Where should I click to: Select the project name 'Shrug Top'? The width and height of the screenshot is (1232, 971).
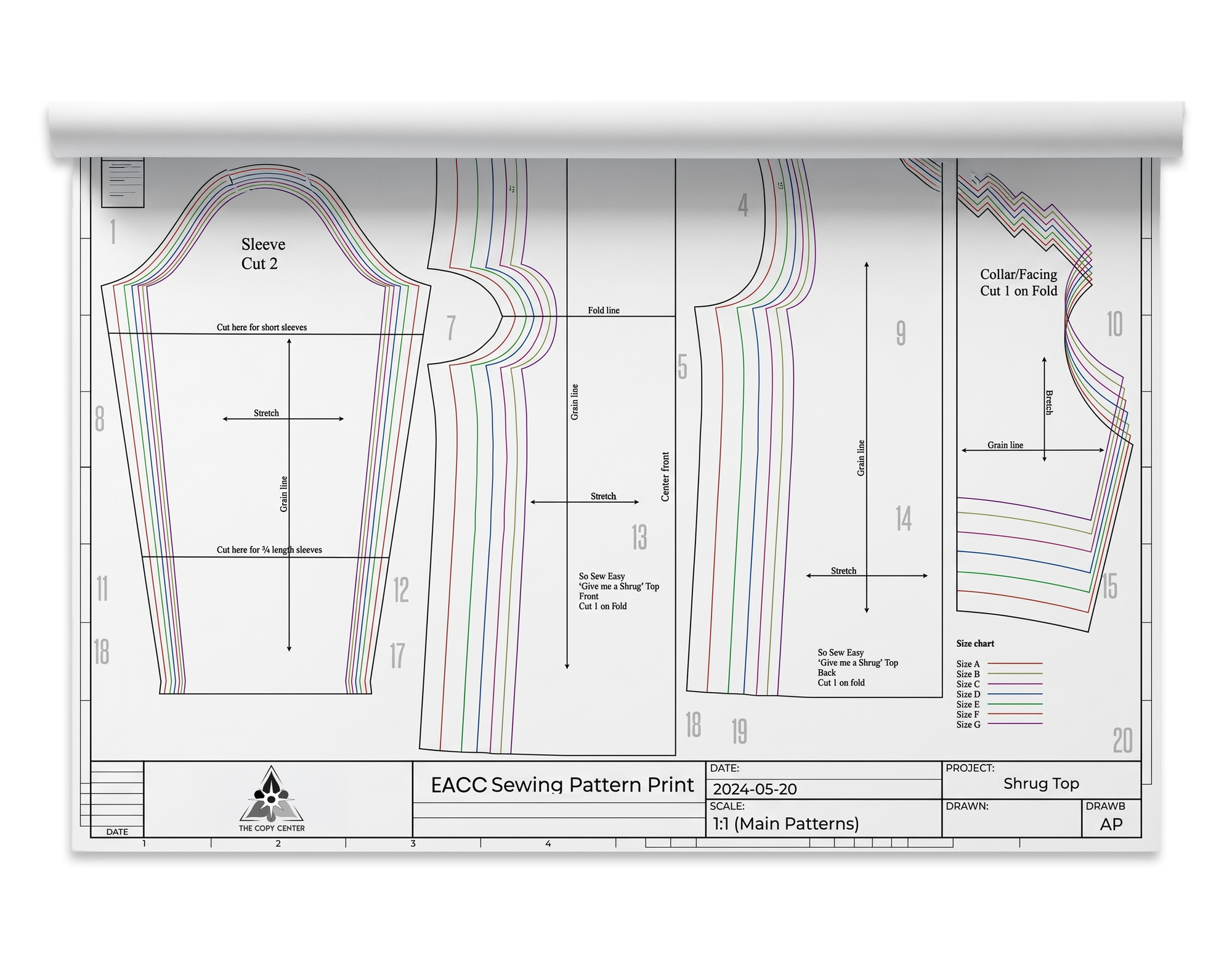pos(1041,784)
